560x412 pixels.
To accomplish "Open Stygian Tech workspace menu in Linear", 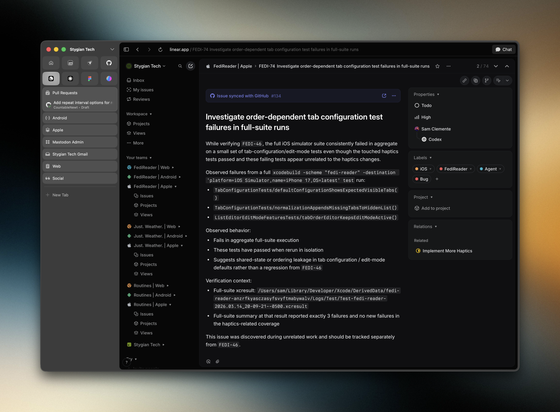I will [146, 66].
